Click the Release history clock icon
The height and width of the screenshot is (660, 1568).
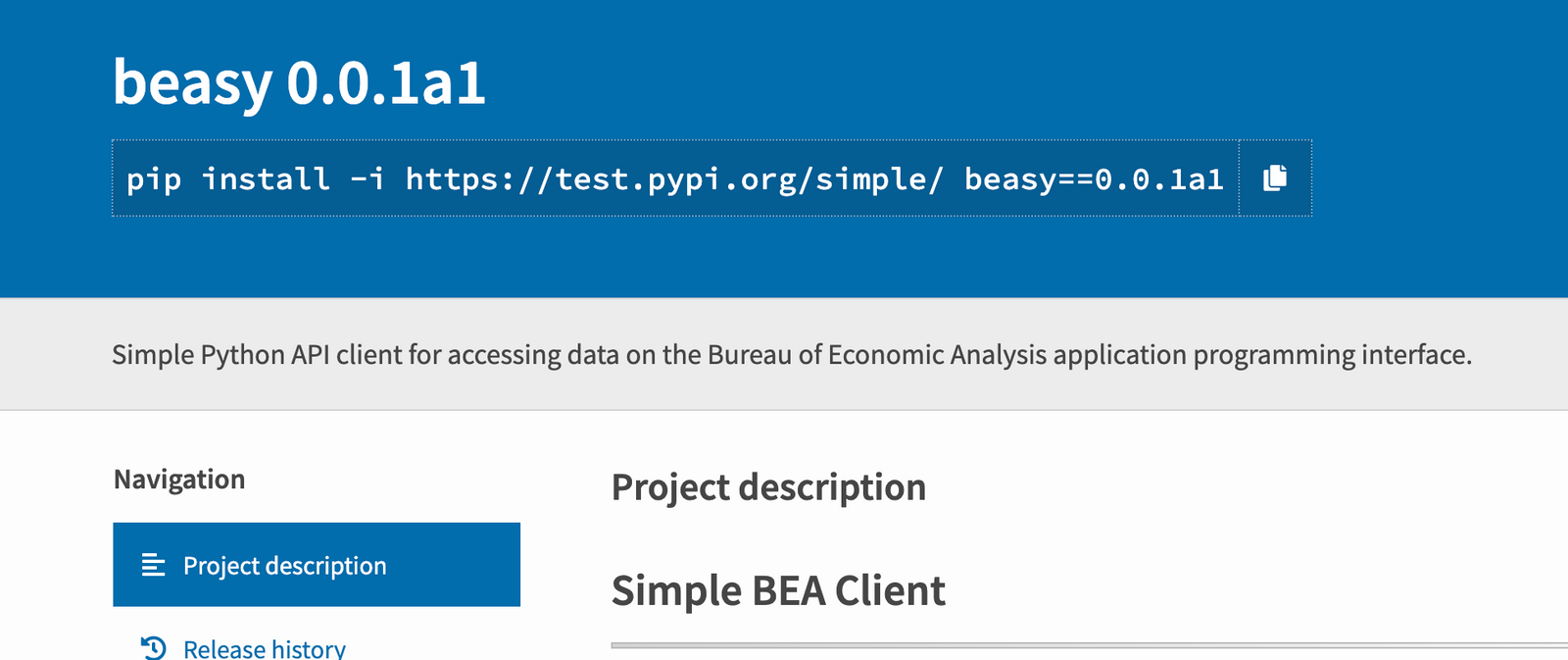pos(154,648)
